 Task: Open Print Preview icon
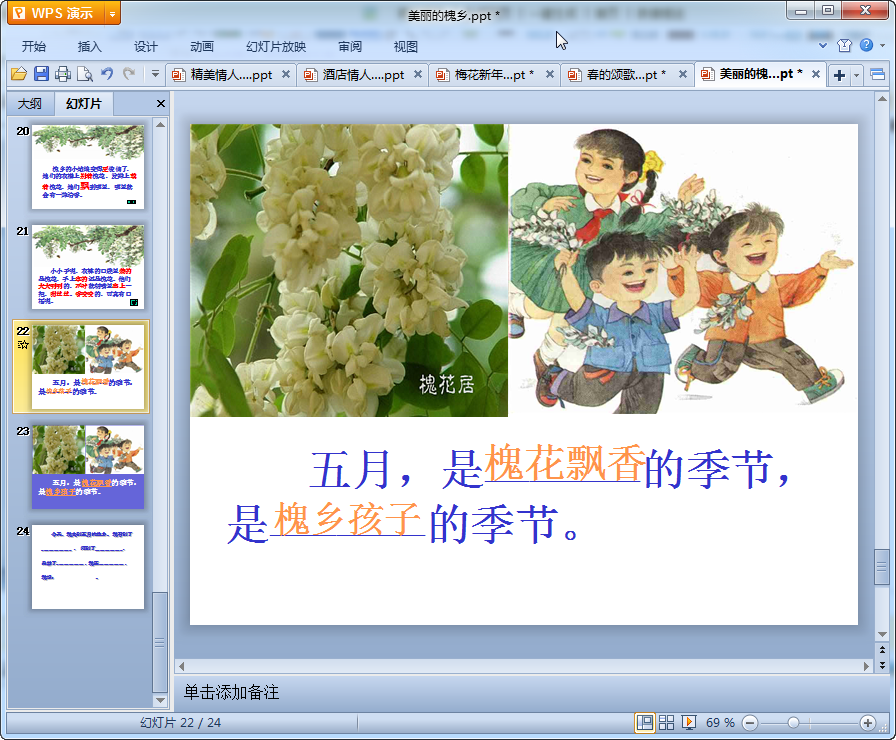85,74
